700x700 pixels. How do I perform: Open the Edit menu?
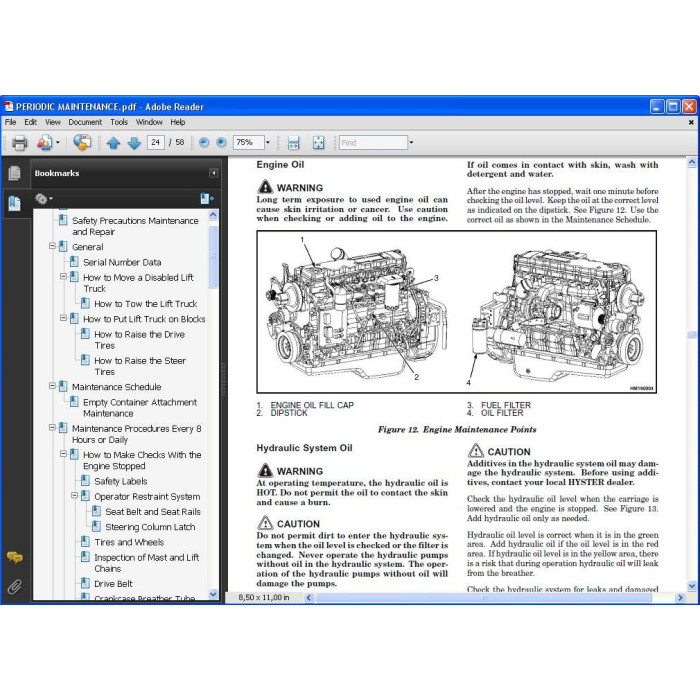pyautogui.click(x=30, y=122)
